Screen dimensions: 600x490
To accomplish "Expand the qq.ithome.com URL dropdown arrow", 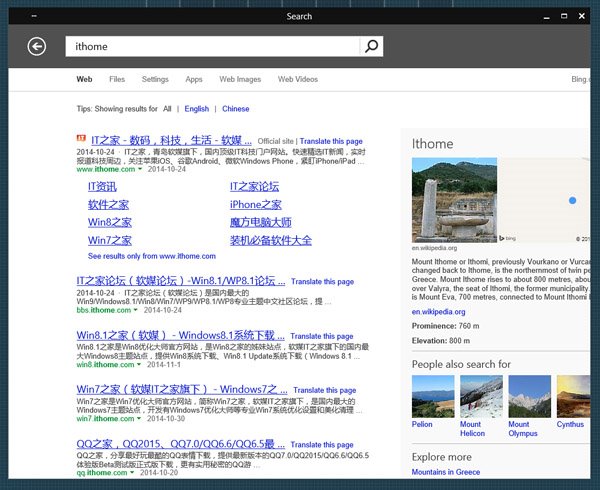I will click(132, 473).
